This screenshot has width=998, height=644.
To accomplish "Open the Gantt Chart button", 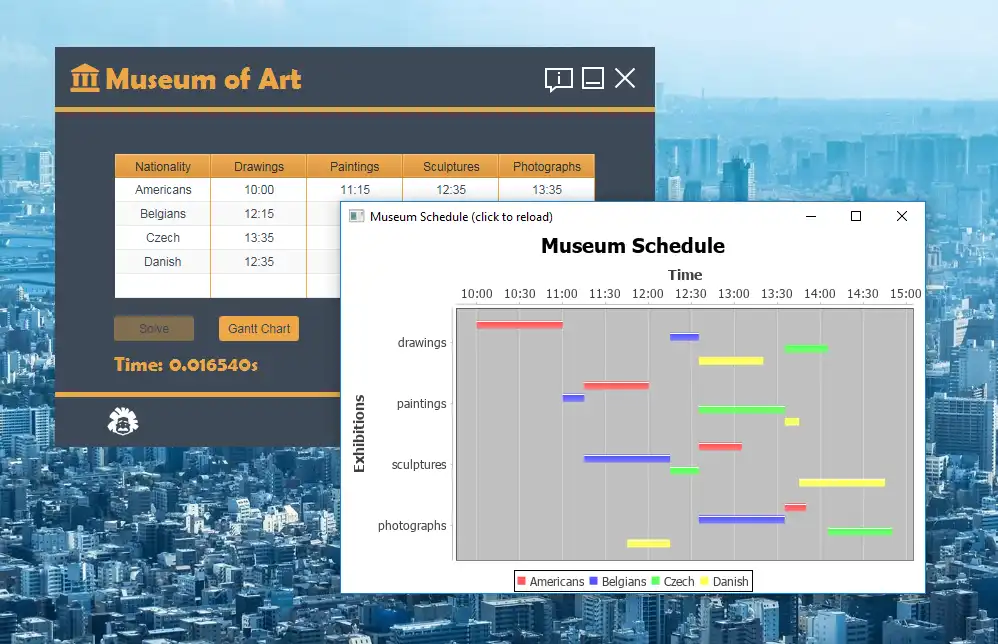I will click(x=259, y=328).
